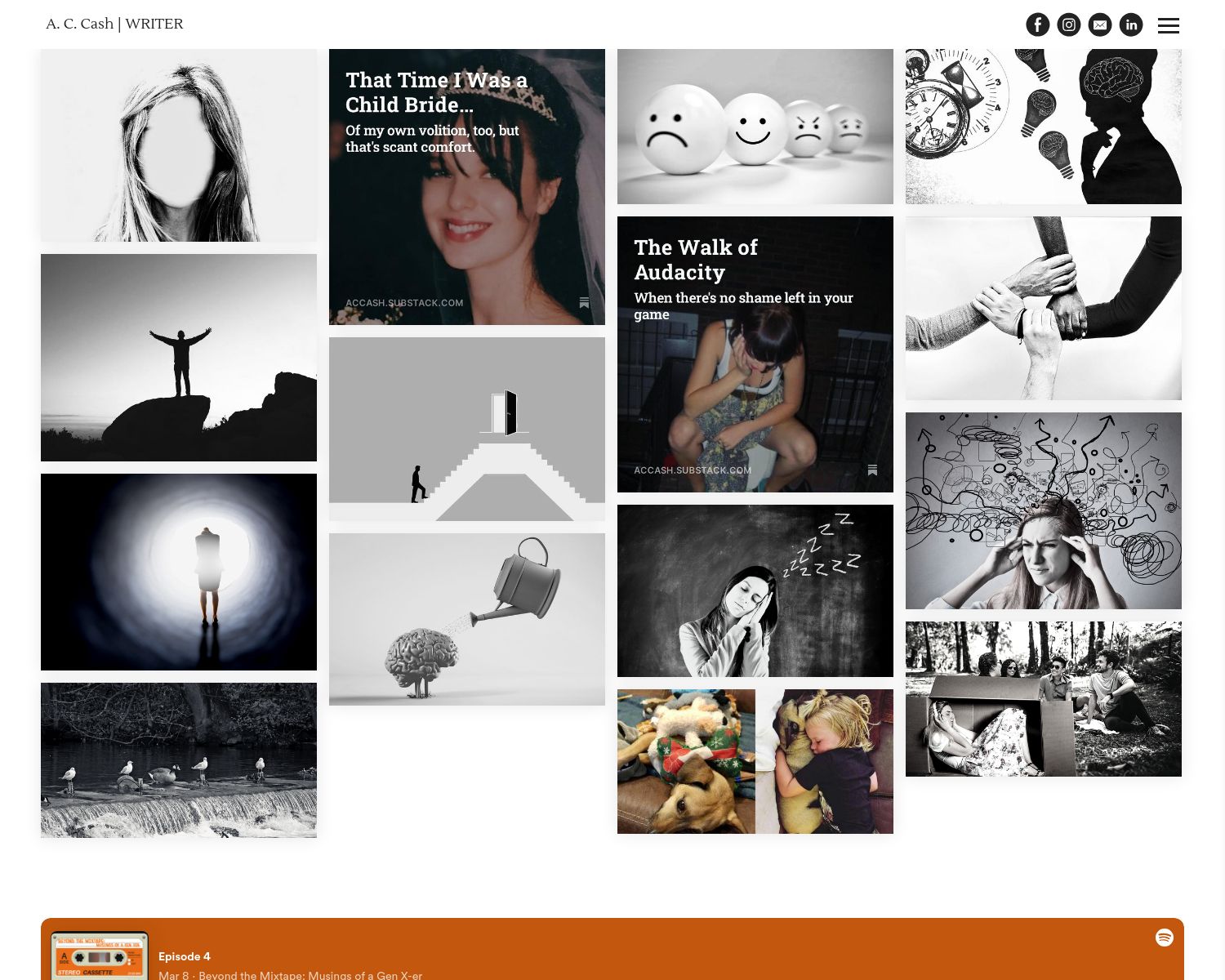
Task: Click the A. C. Cash | WRITER site title
Action: (x=114, y=24)
